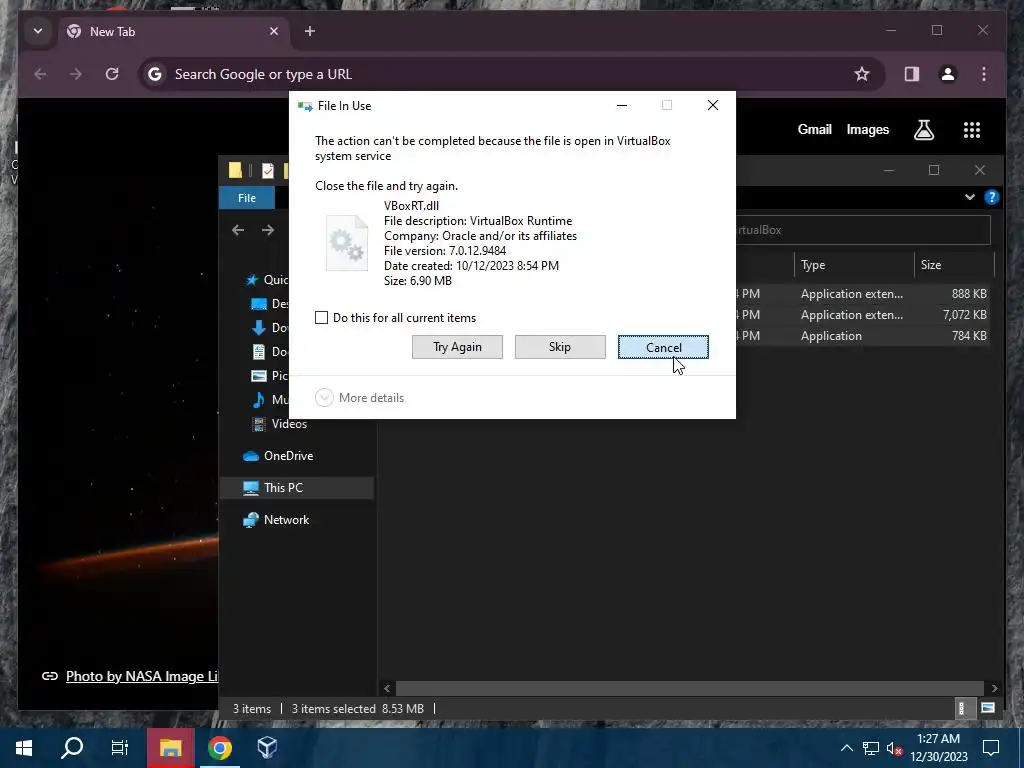The height and width of the screenshot is (768, 1024).
Task: Click the Explorer quick access properties icon
Action: 268,170
